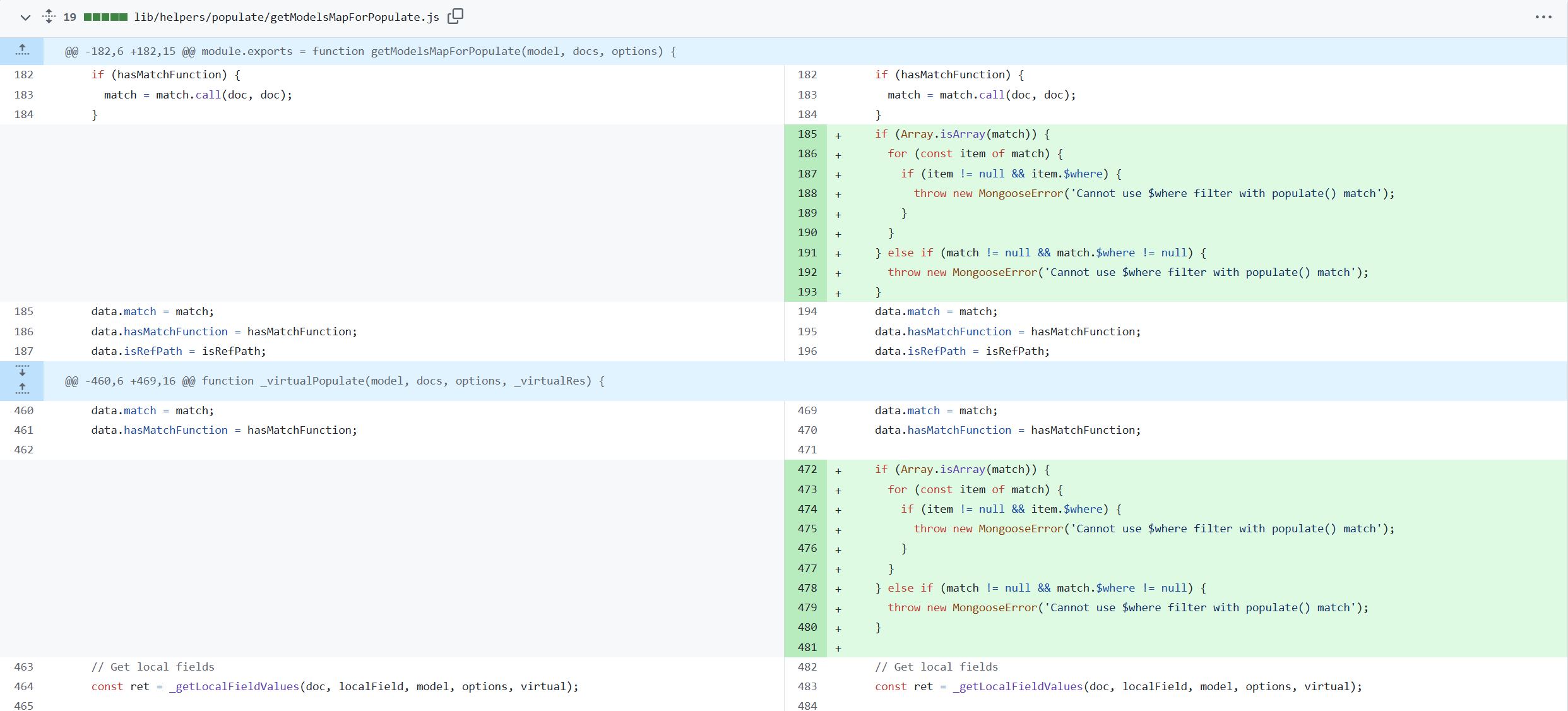This screenshot has height=711, width=1568.
Task: Click plus marker on added line 192
Action: (x=838, y=273)
